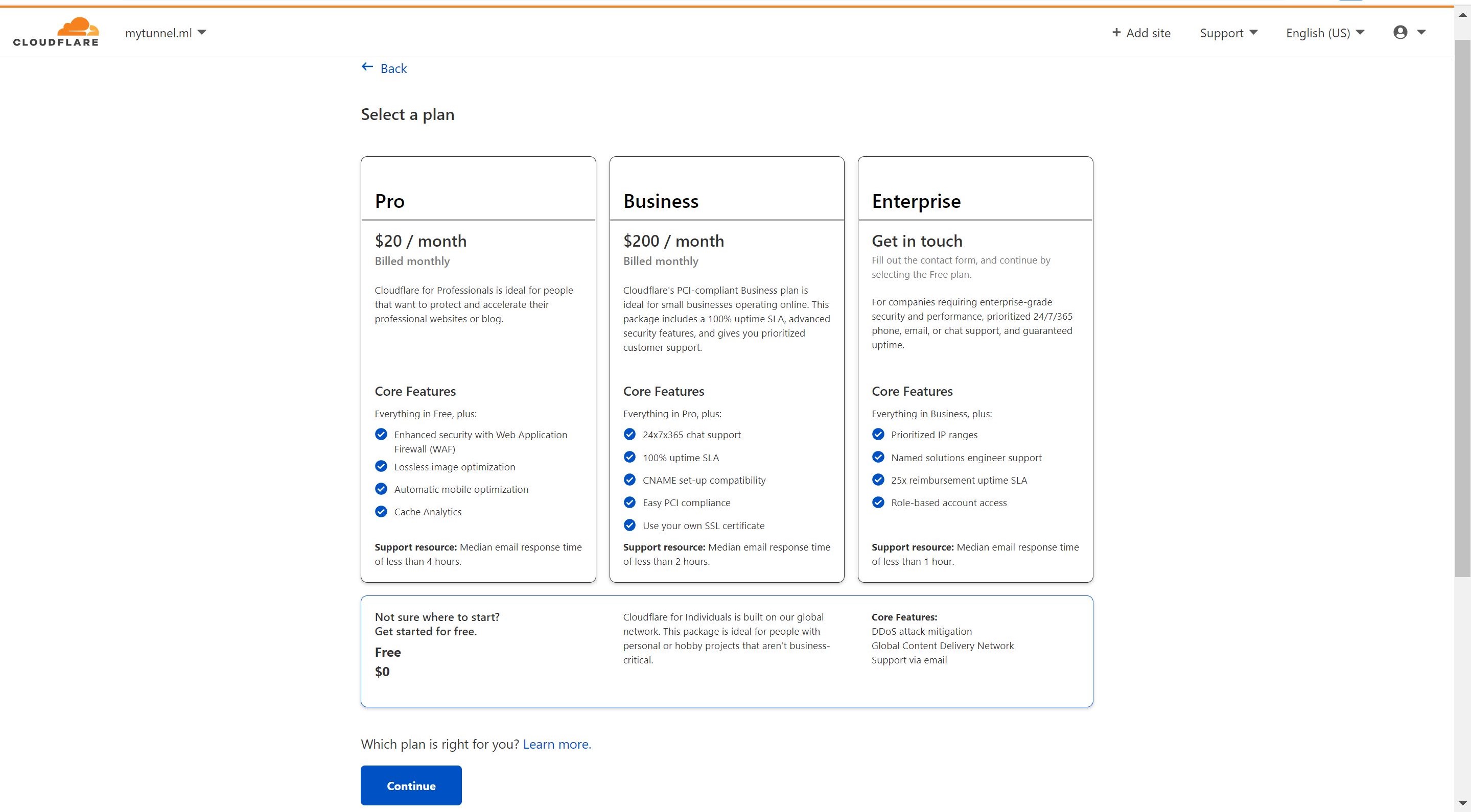Open the Support menu

click(x=1228, y=33)
